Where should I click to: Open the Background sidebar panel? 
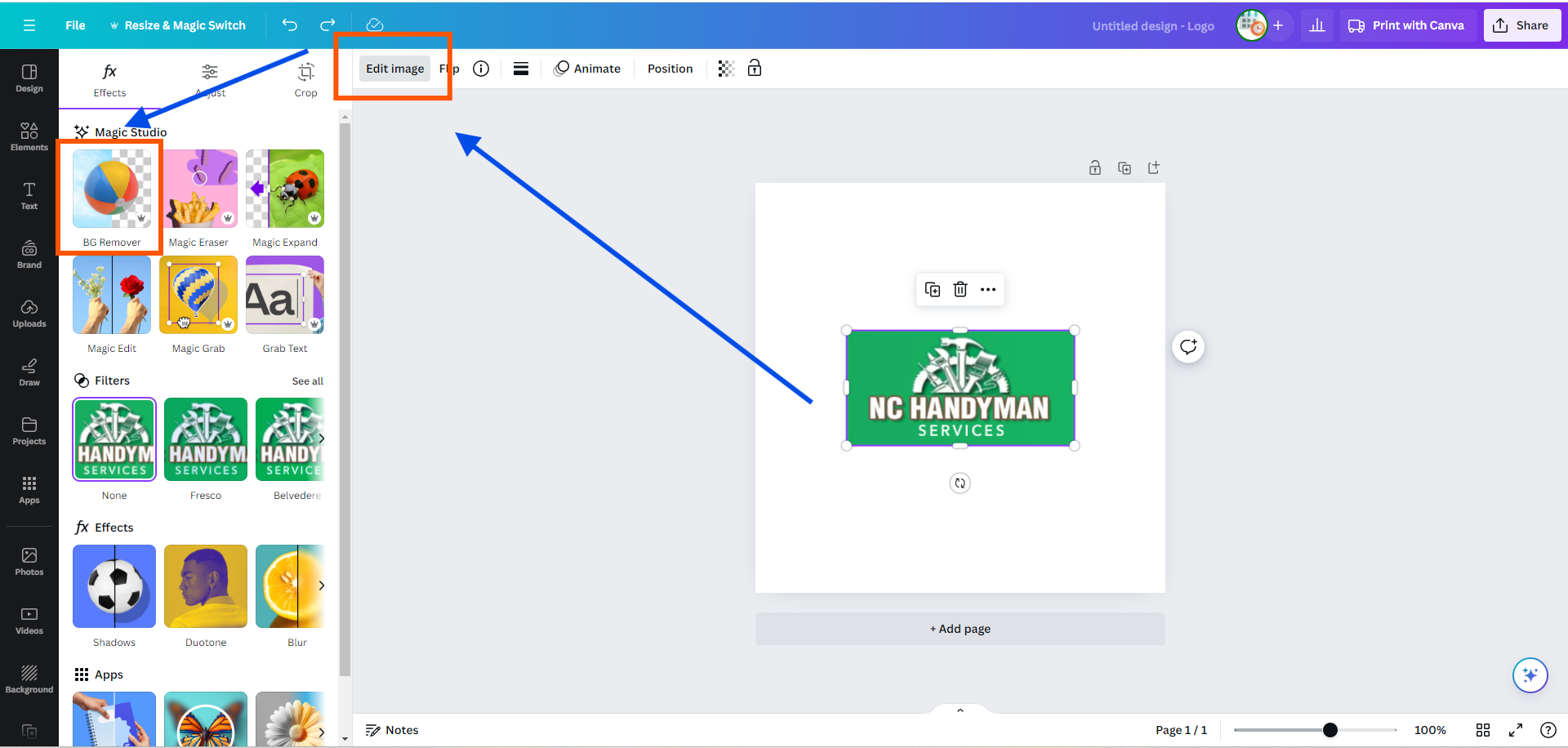[x=29, y=679]
